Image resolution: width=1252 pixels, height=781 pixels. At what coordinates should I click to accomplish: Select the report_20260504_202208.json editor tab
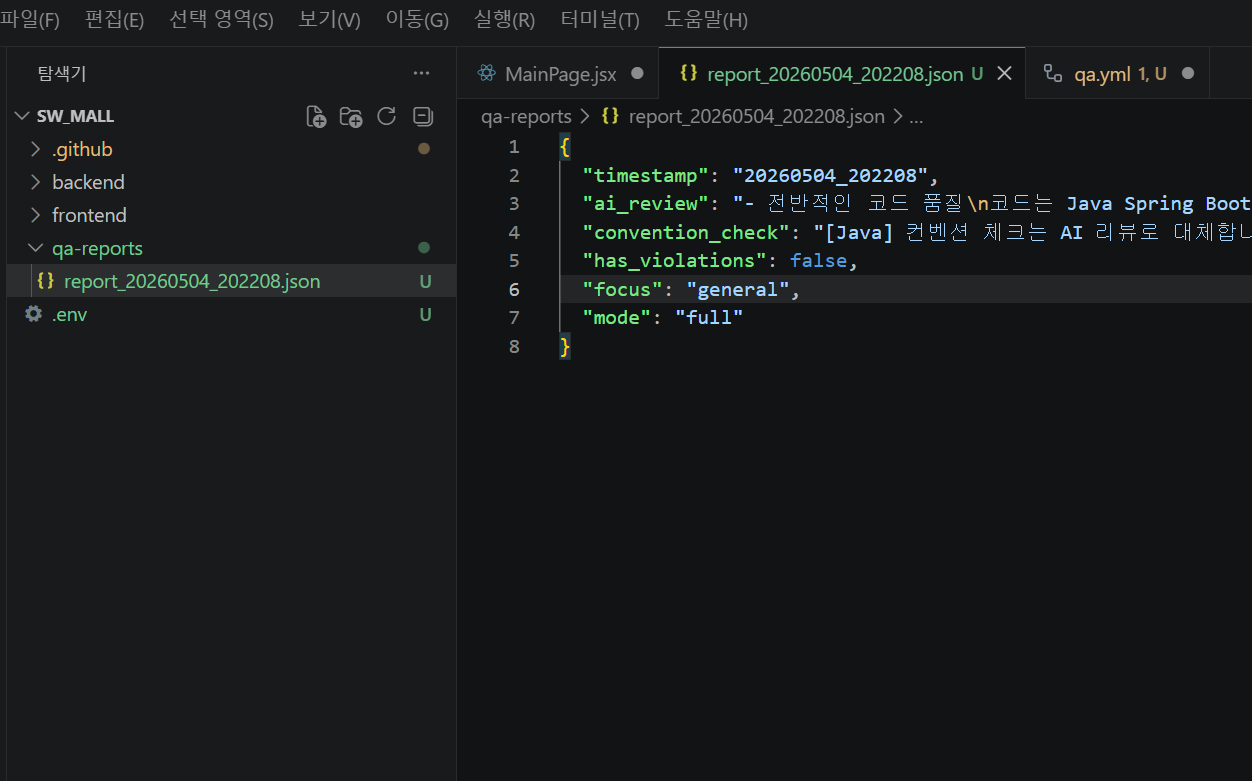[843, 73]
